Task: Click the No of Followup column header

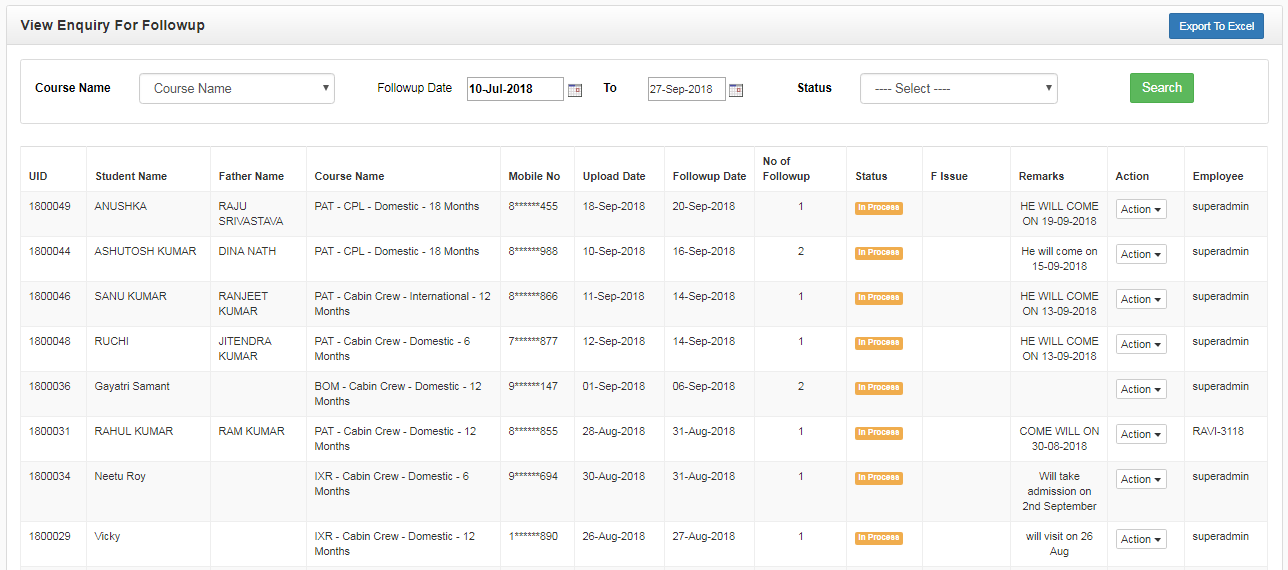Action: (786, 168)
